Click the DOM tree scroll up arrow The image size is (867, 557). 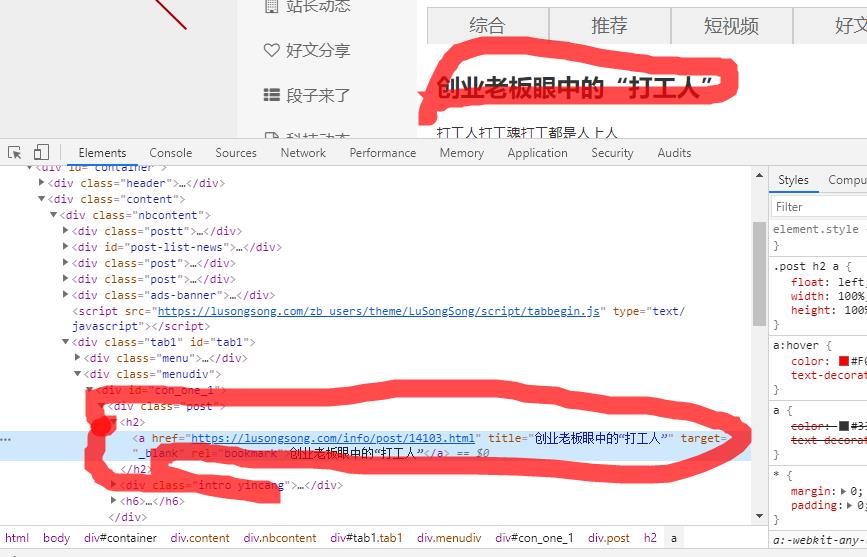(760, 175)
